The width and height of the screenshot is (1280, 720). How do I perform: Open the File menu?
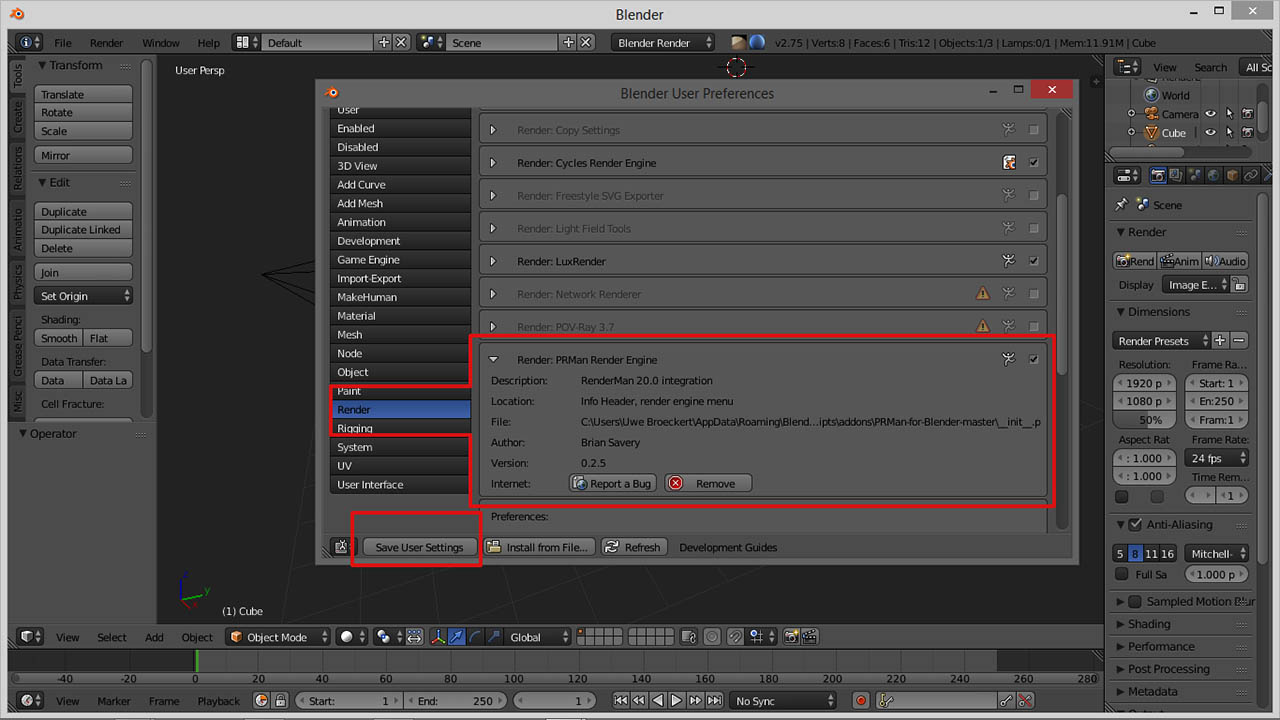[x=63, y=43]
